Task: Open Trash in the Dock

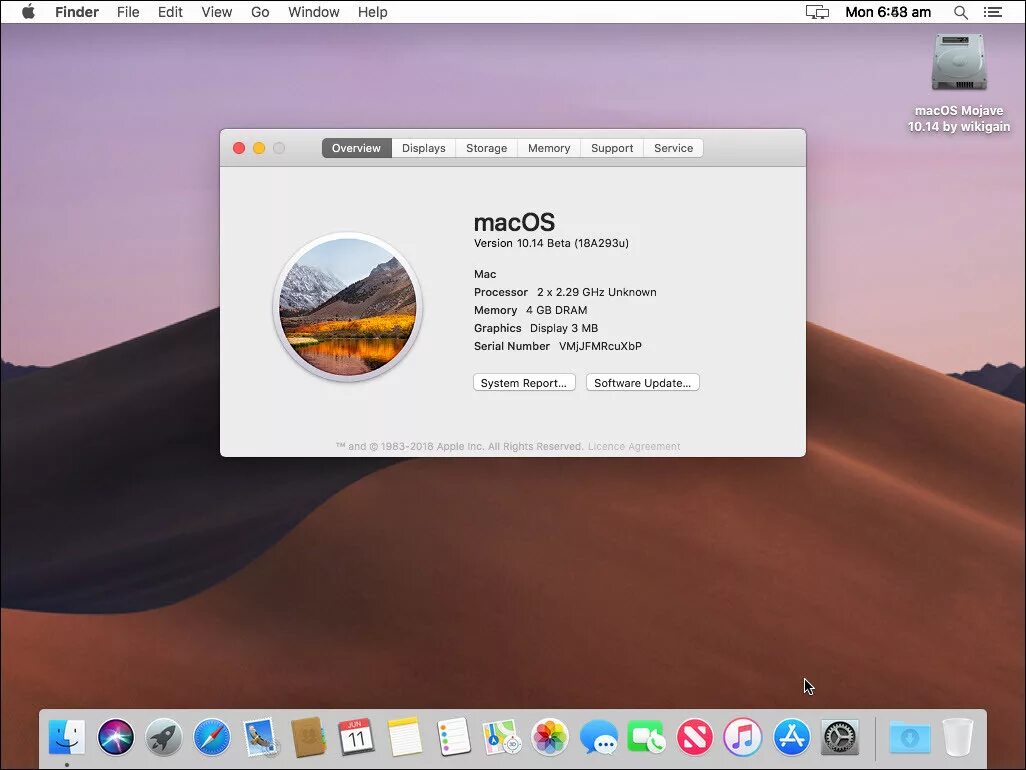Action: (958, 737)
